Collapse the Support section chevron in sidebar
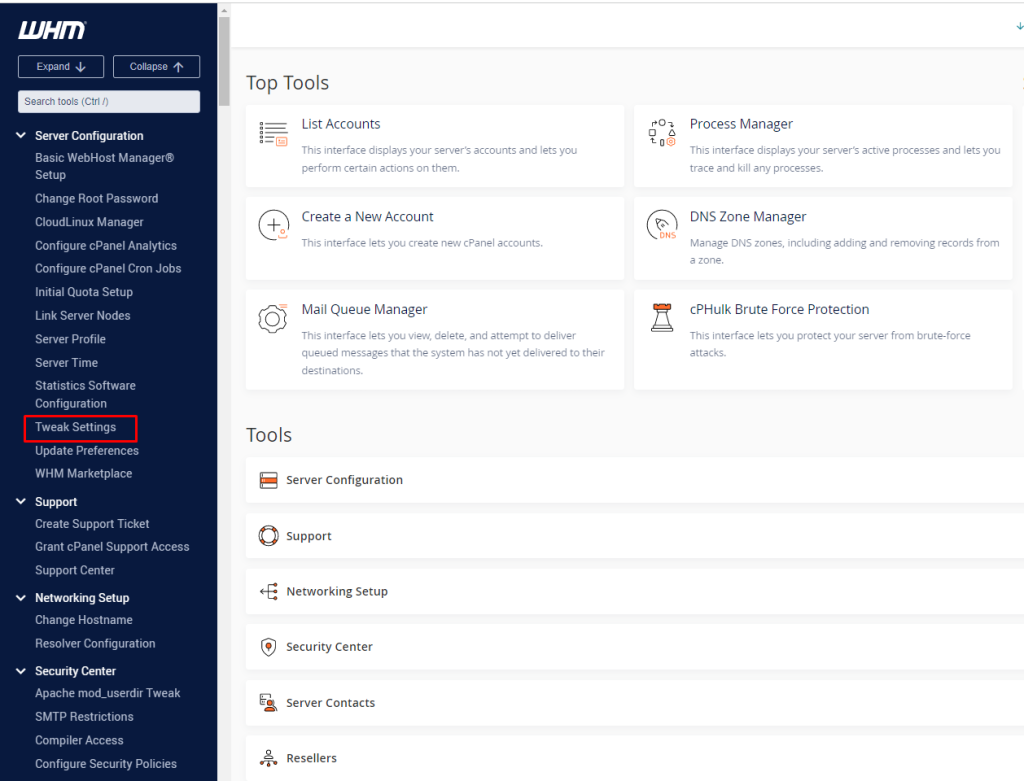1024x781 pixels. click(21, 502)
